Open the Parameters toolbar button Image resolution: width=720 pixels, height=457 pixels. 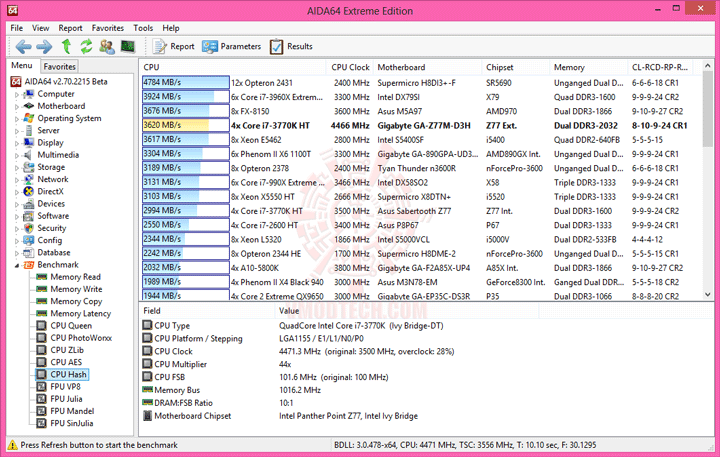231,46
